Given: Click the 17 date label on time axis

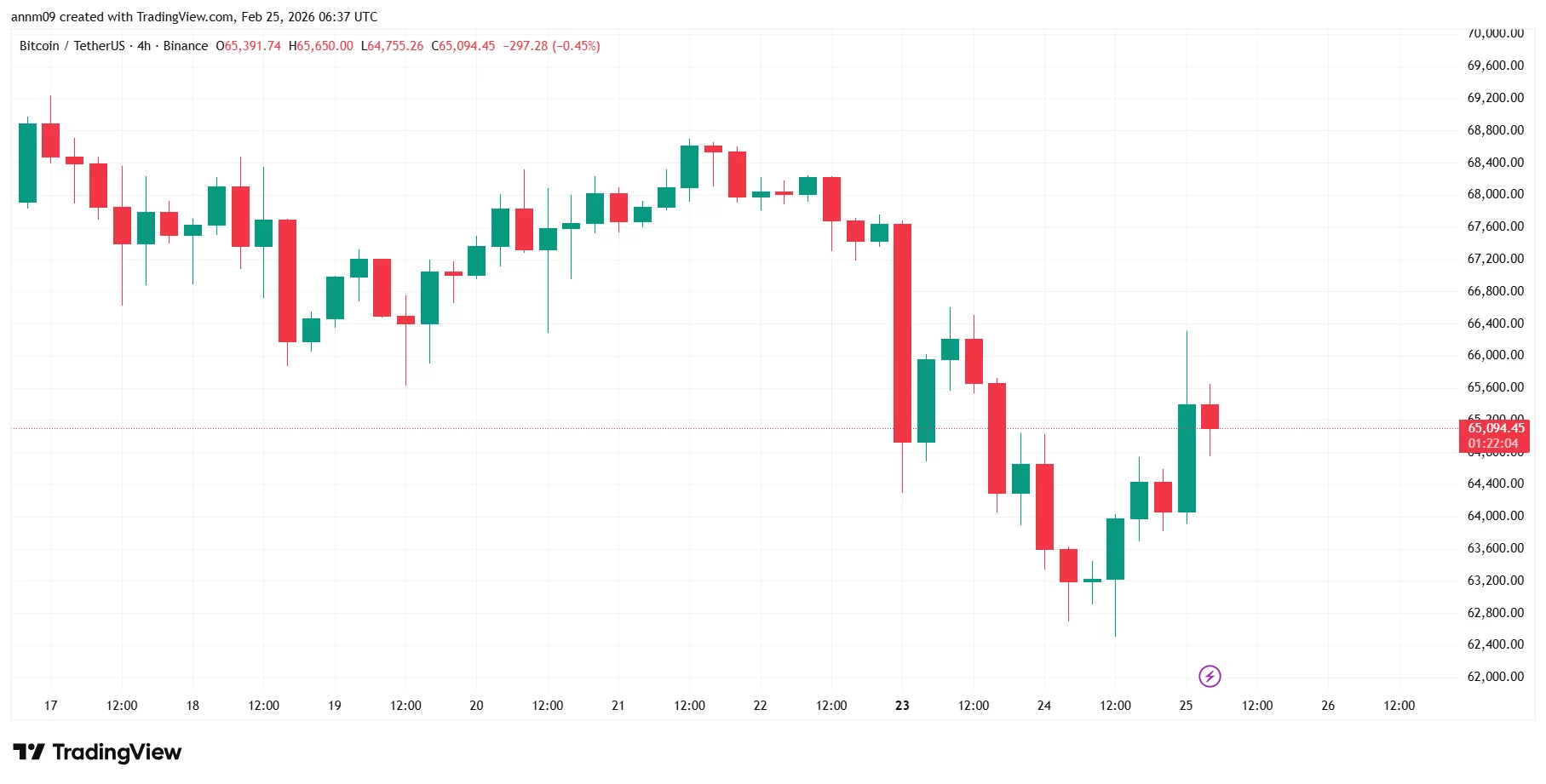Looking at the screenshot, I should (51, 706).
